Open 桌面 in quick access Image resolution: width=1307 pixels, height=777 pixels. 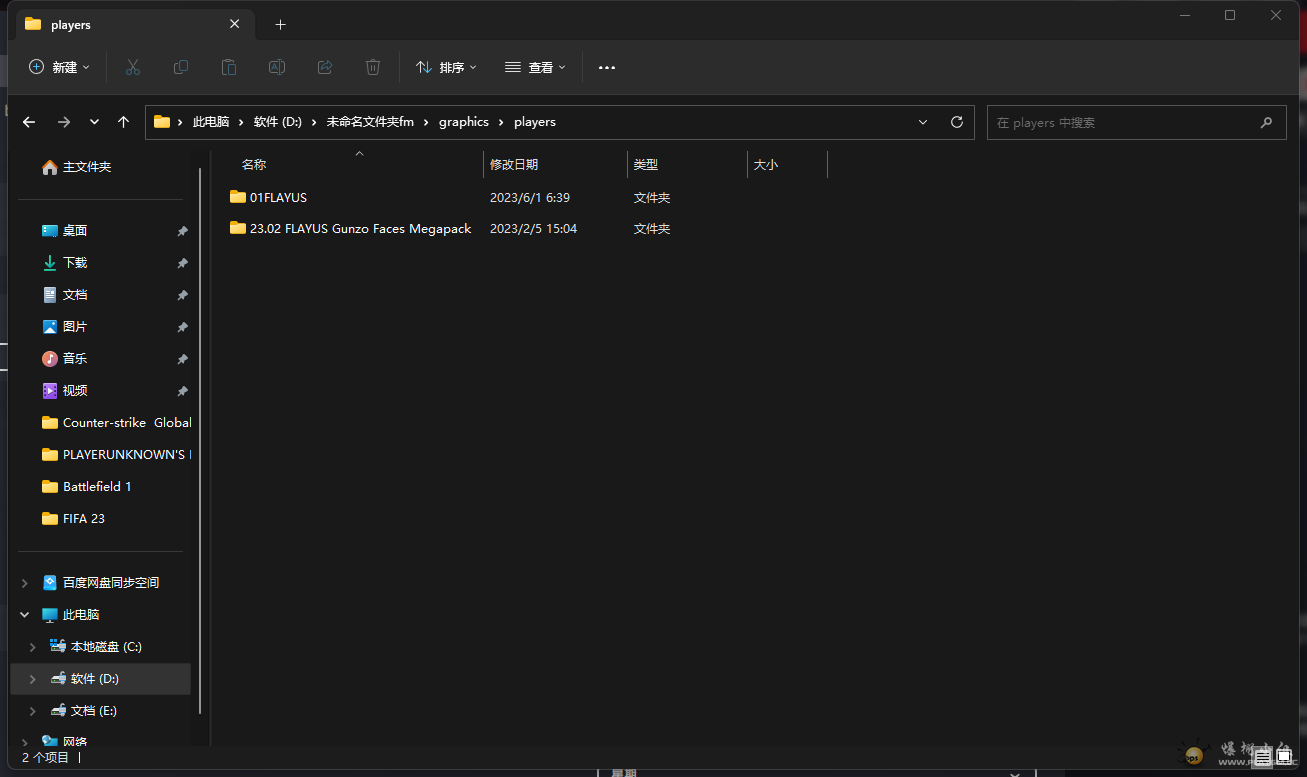[x=65, y=231]
